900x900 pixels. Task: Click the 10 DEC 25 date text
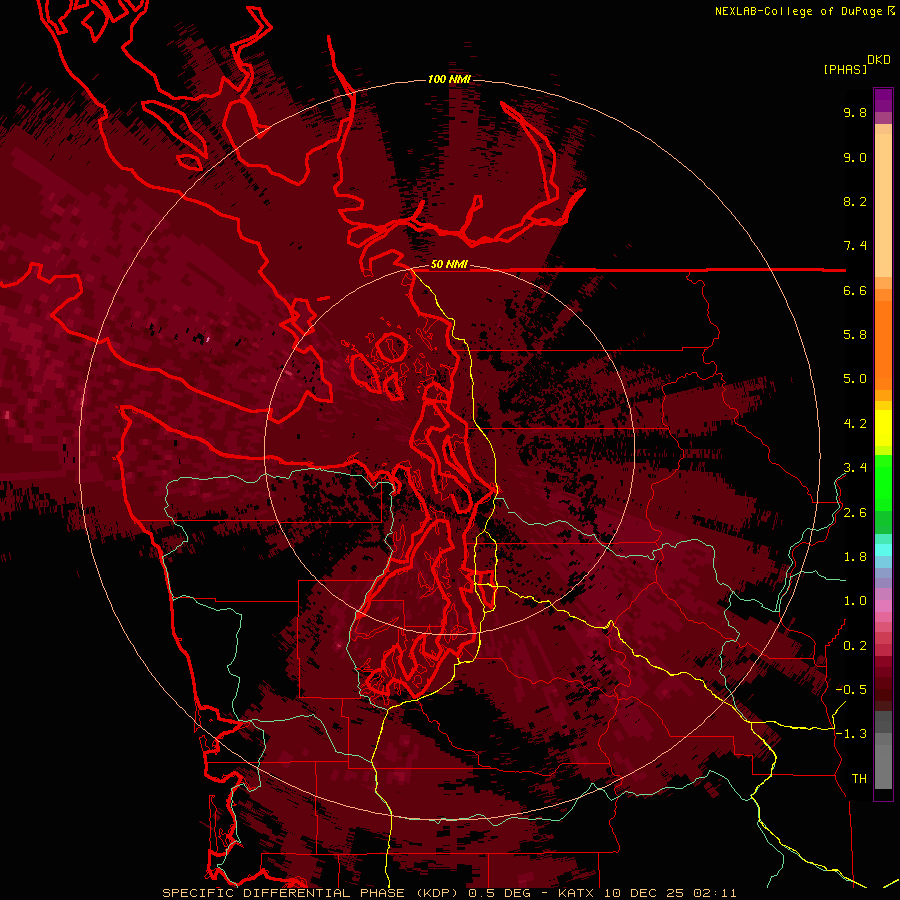[643, 893]
